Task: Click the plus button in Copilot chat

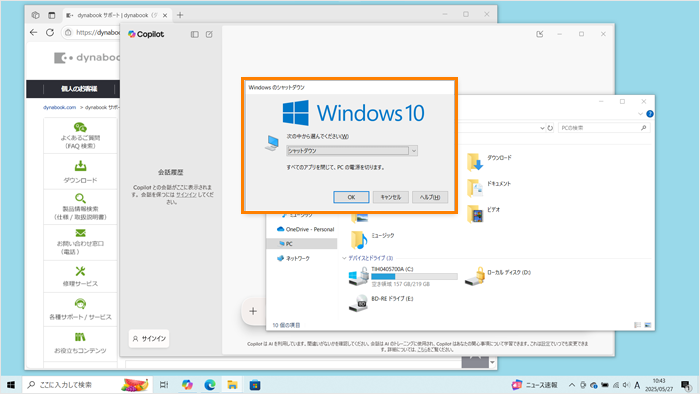Action: click(253, 311)
